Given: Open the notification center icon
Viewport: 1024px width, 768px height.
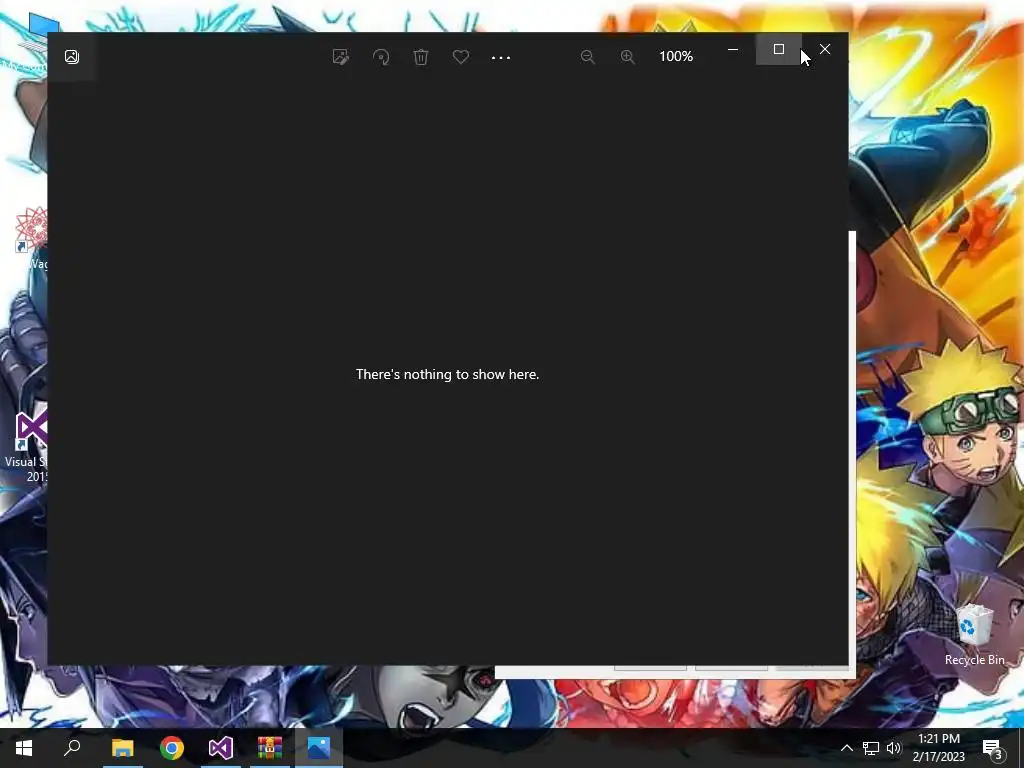Looking at the screenshot, I should [x=993, y=749].
